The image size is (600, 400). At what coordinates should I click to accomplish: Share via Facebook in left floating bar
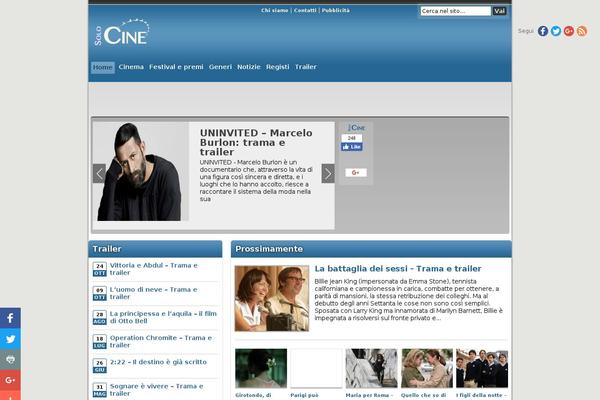[x=10, y=318]
